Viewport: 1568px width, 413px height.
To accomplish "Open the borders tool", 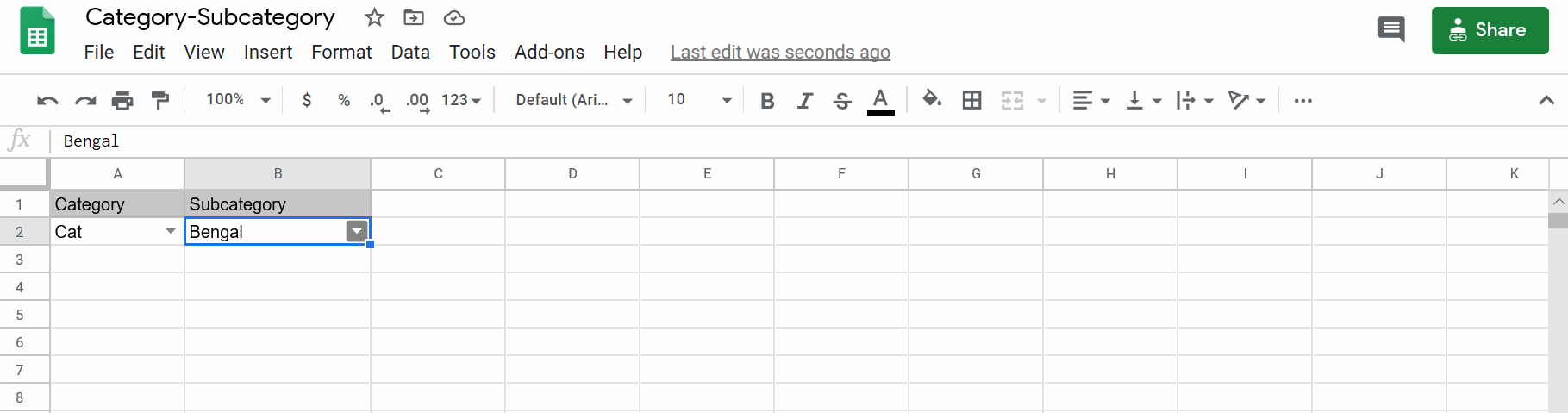I will 971,101.
